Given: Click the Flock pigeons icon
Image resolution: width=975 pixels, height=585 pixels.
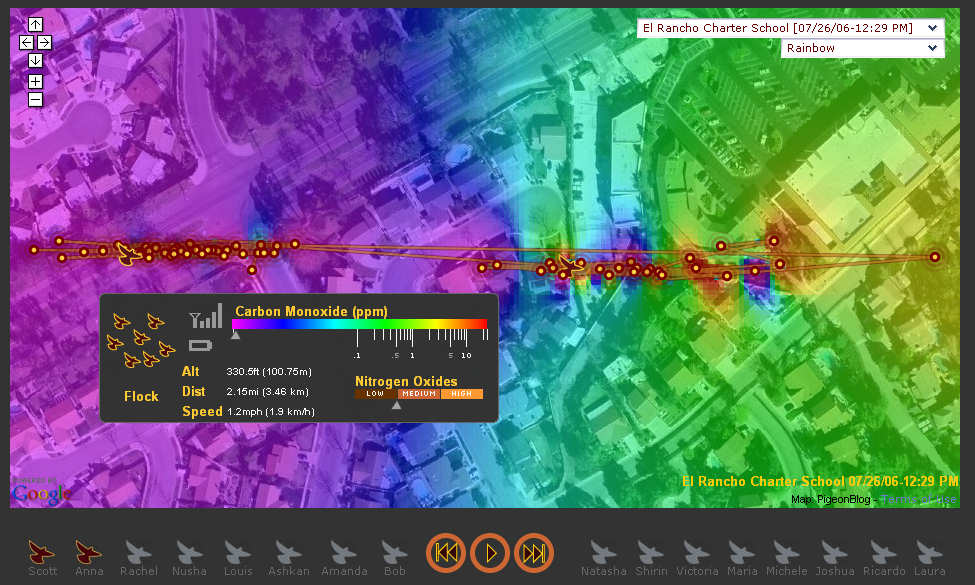Looking at the screenshot, I should [141, 341].
